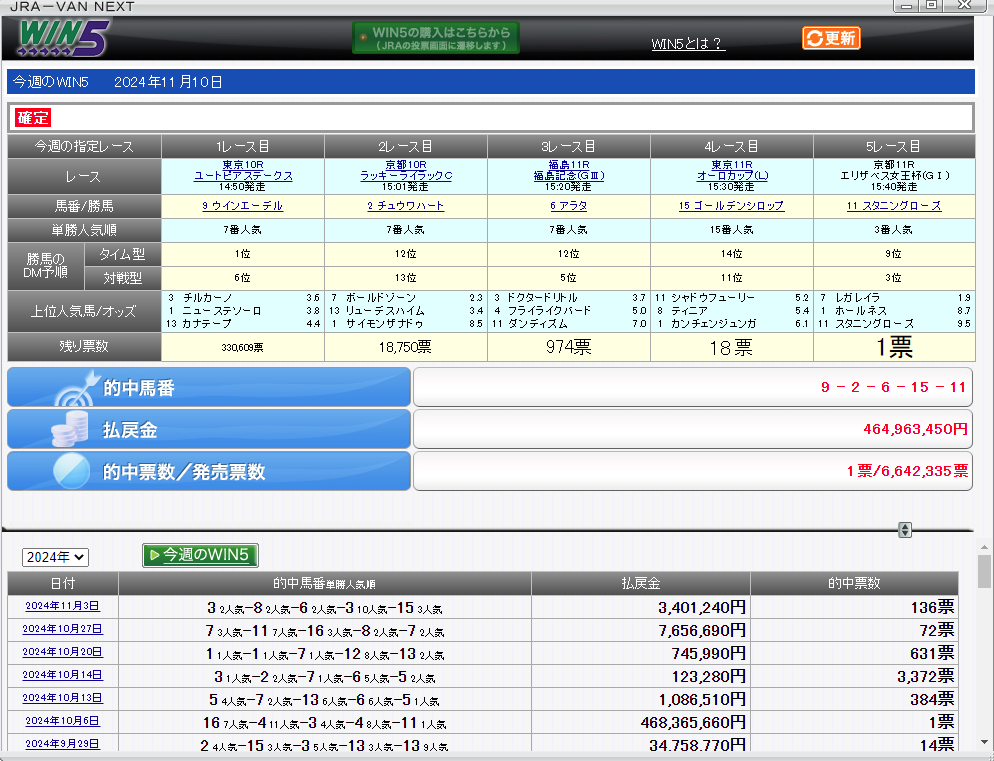This screenshot has height=761, width=994.
Task: Click the 今週のWIN5 green button
Action: pos(200,555)
